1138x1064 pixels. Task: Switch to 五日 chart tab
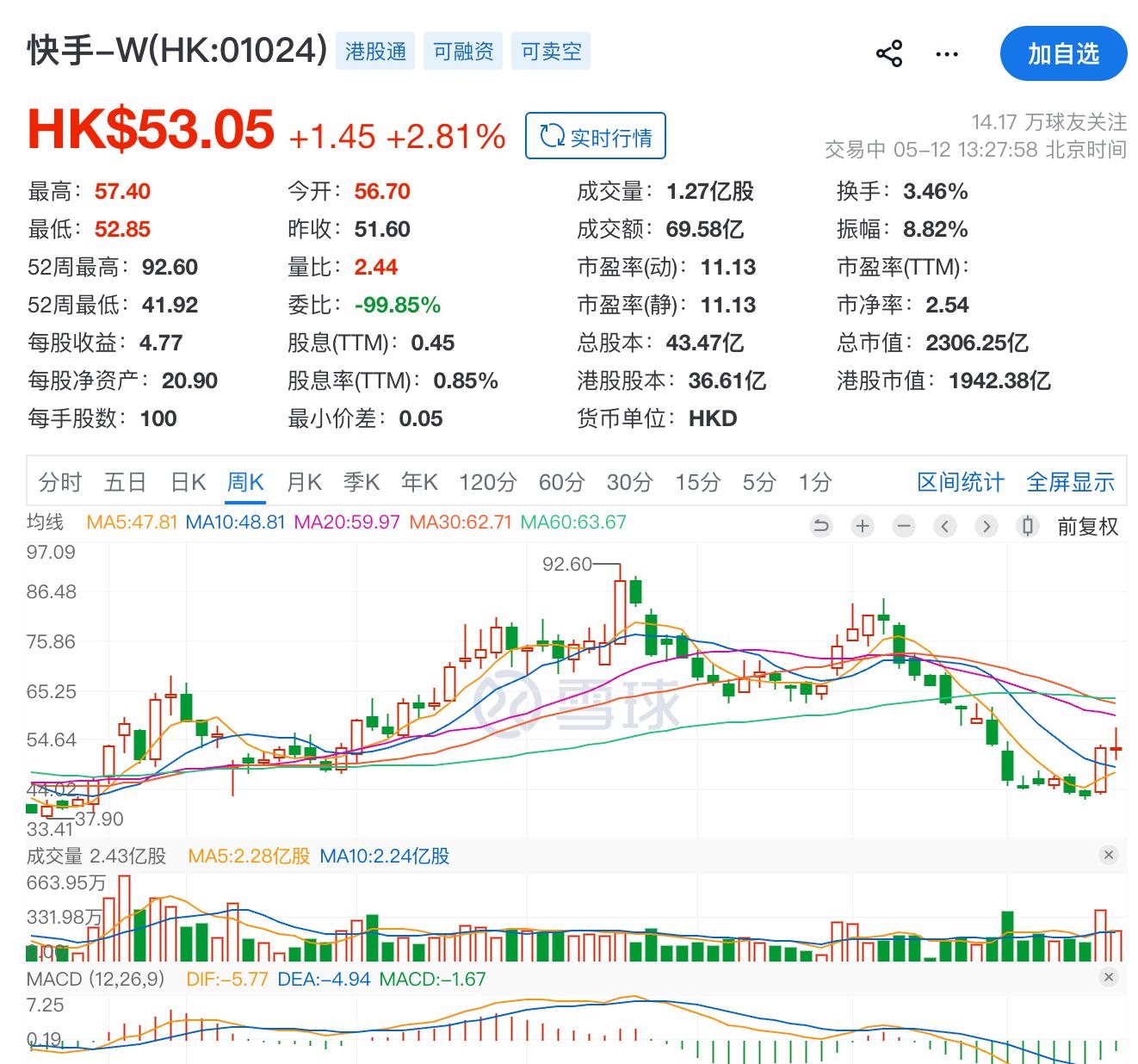(125, 482)
